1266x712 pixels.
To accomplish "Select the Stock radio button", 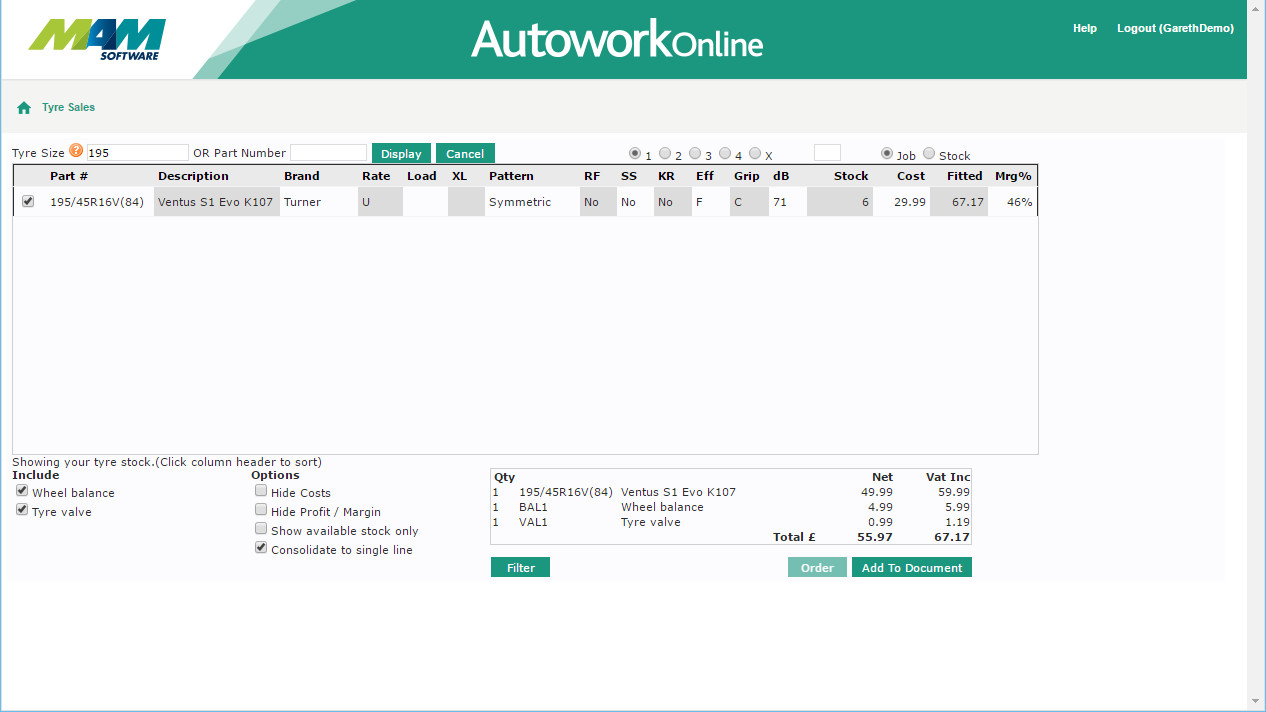I will (x=929, y=154).
